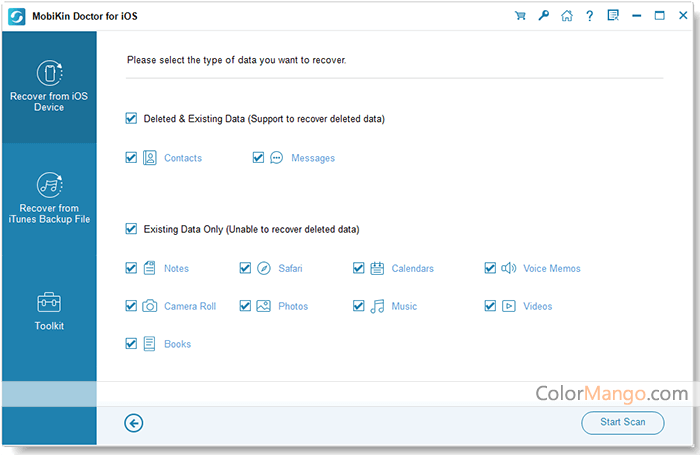The height and width of the screenshot is (455, 700).
Task: Click the Videos play icon
Action: point(508,306)
